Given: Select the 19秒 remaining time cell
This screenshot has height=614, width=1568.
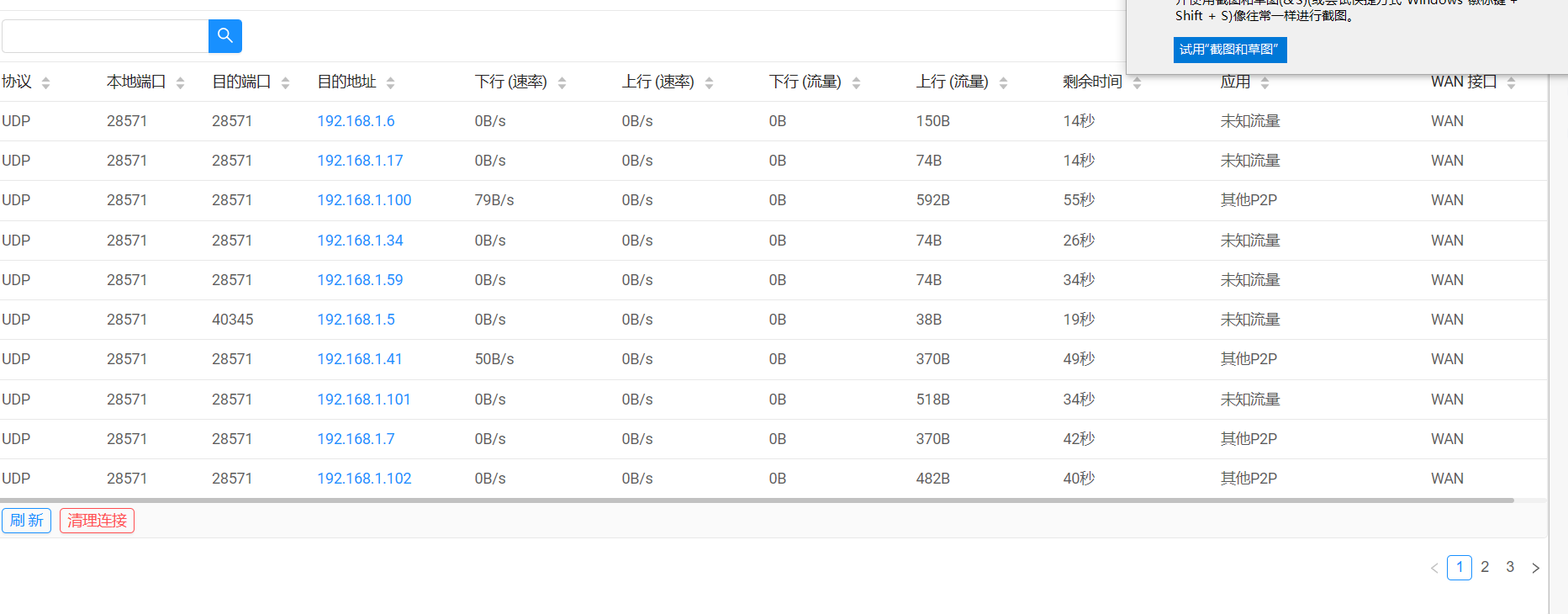Looking at the screenshot, I should point(1079,320).
